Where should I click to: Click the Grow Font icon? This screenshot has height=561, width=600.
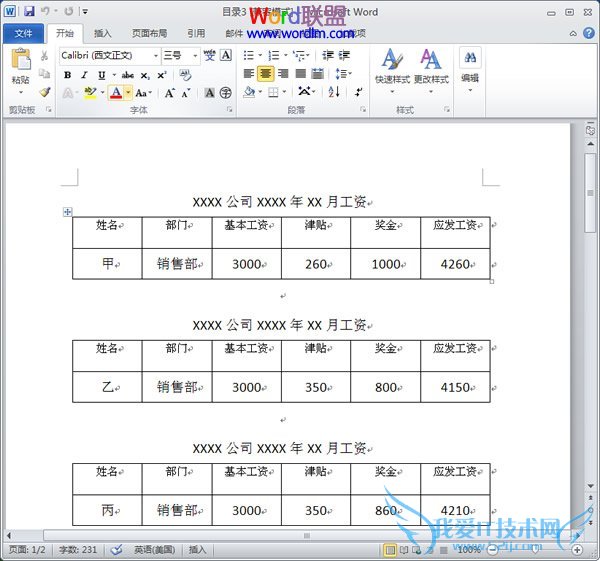point(170,93)
